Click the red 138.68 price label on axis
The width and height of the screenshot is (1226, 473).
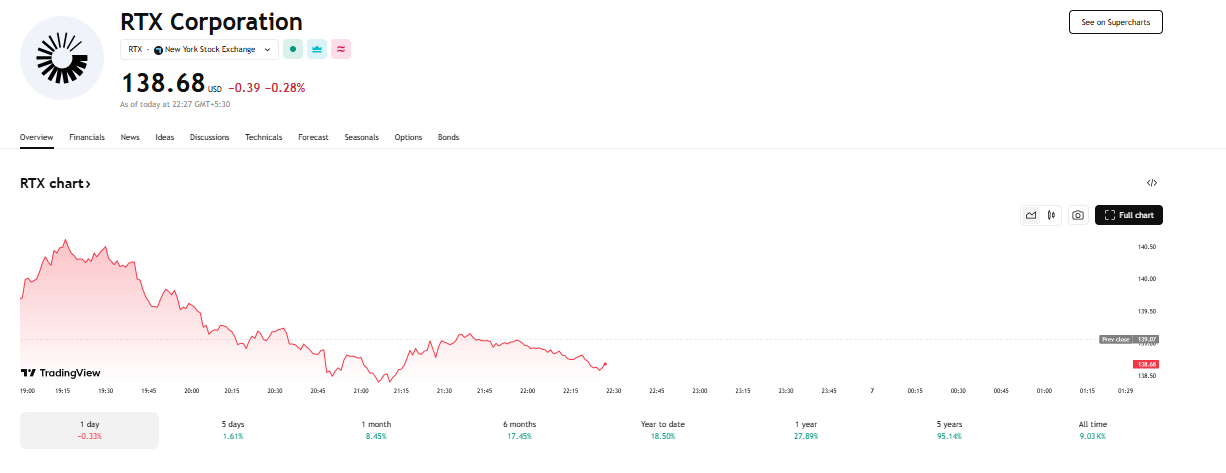coord(1146,364)
